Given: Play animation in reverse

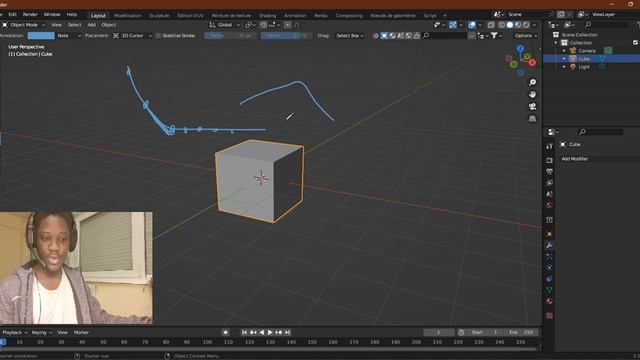Looking at the screenshot, I should (x=262, y=333).
